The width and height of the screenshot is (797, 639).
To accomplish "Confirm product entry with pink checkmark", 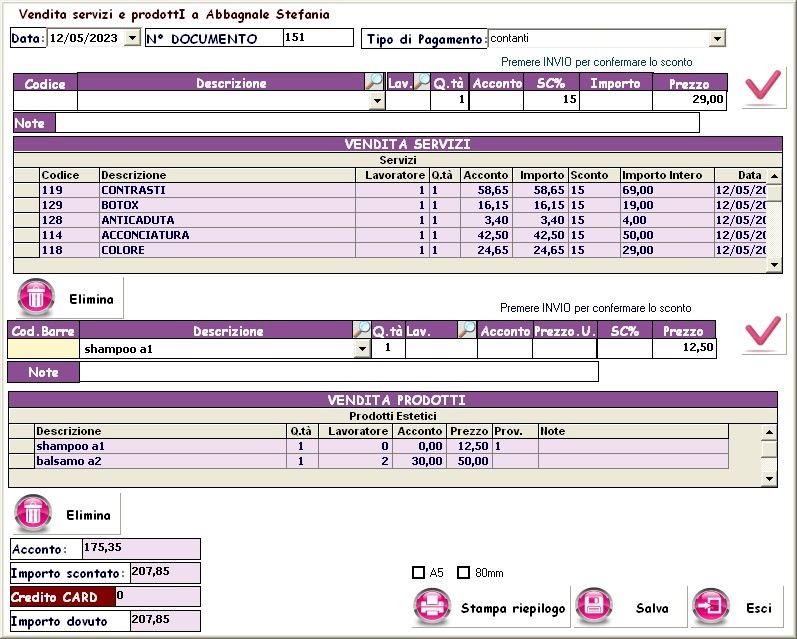I will [763, 333].
